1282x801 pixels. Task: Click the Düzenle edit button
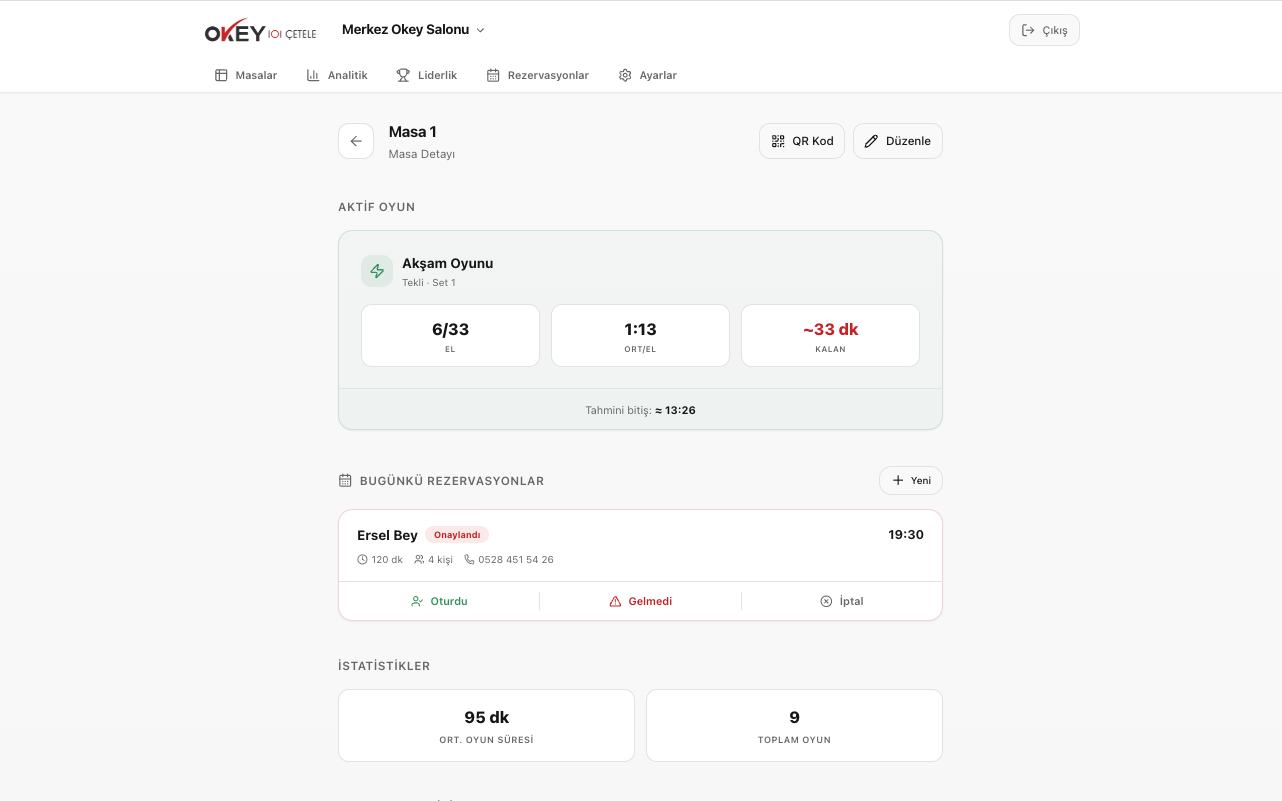(x=897, y=141)
